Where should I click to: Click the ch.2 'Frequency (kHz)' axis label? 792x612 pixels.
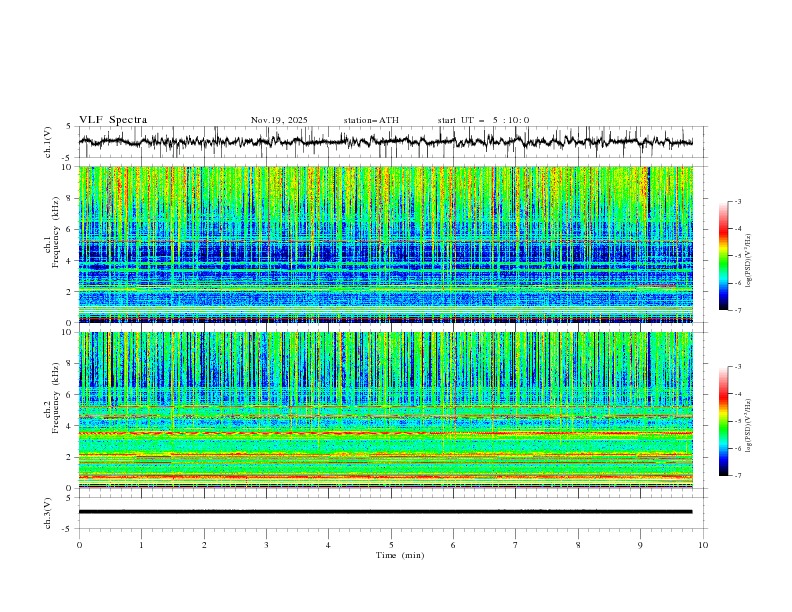tap(56, 398)
